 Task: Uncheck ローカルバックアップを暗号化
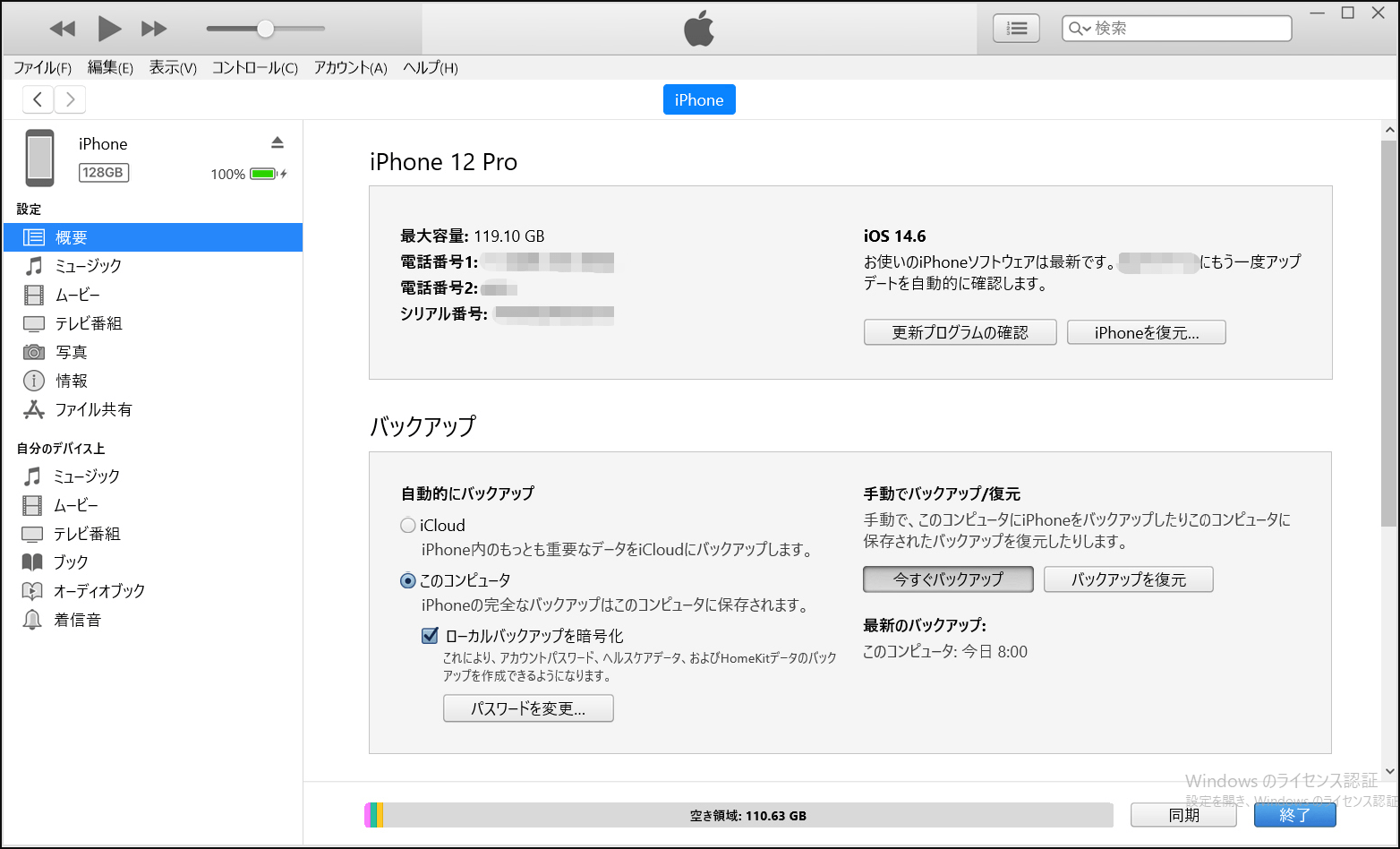pos(430,636)
